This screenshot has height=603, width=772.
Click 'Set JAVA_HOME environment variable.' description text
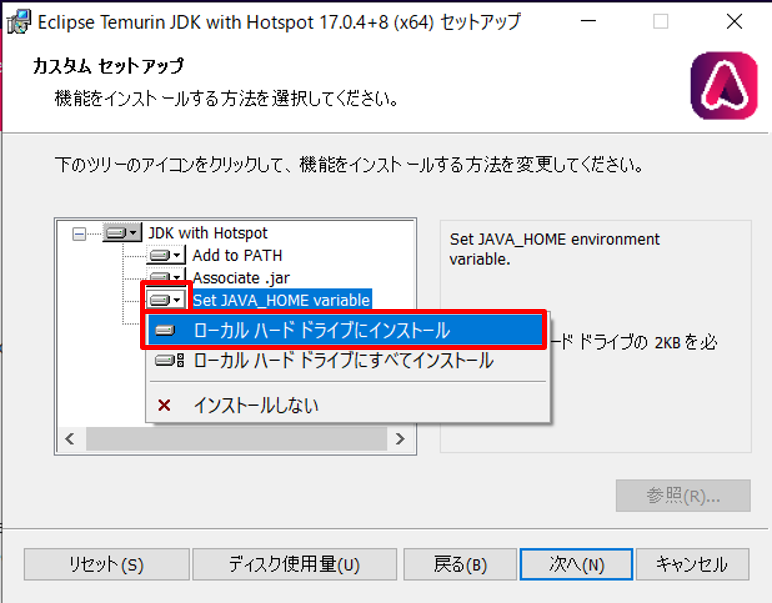(554, 249)
